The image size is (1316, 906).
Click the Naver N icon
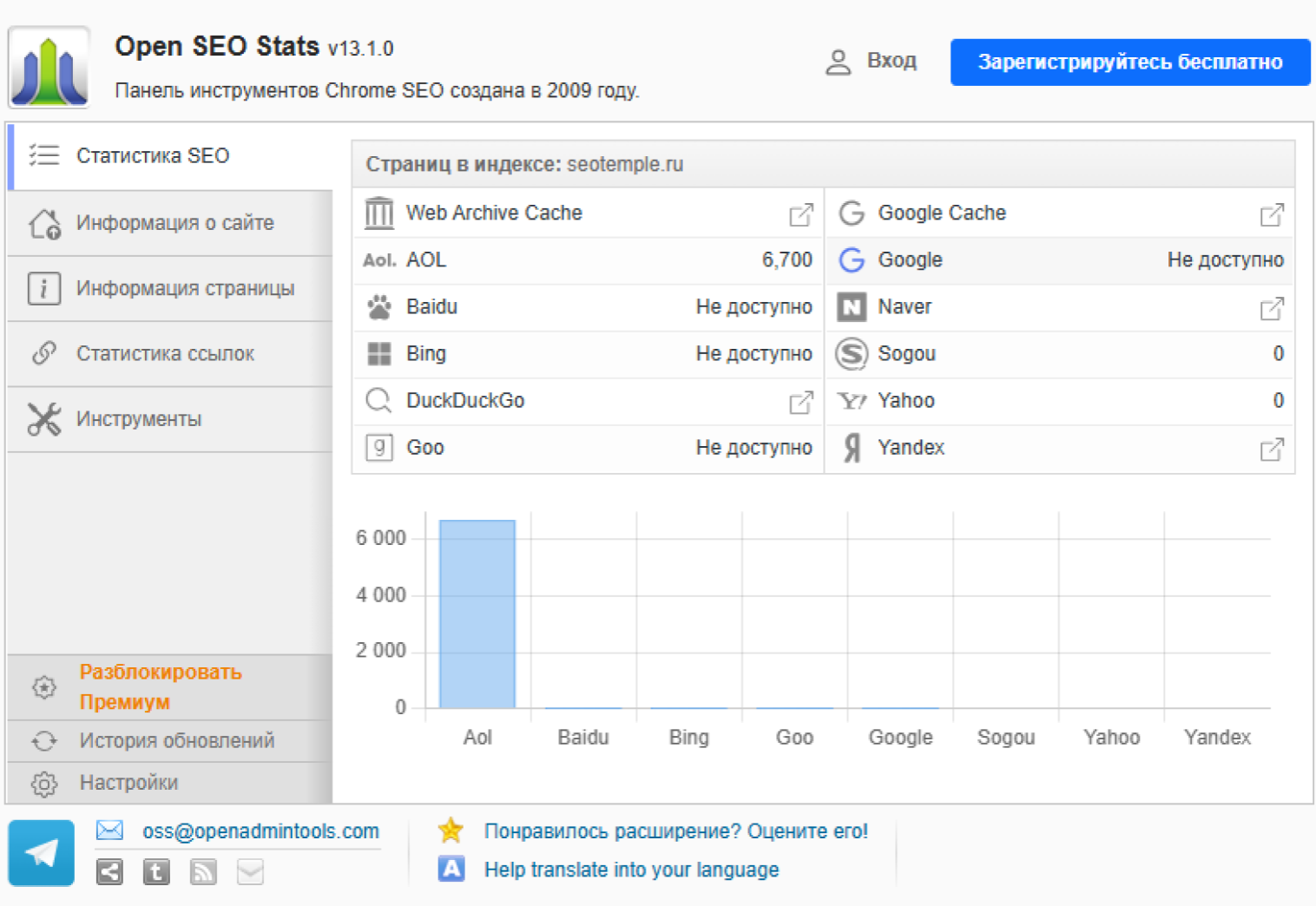click(852, 306)
